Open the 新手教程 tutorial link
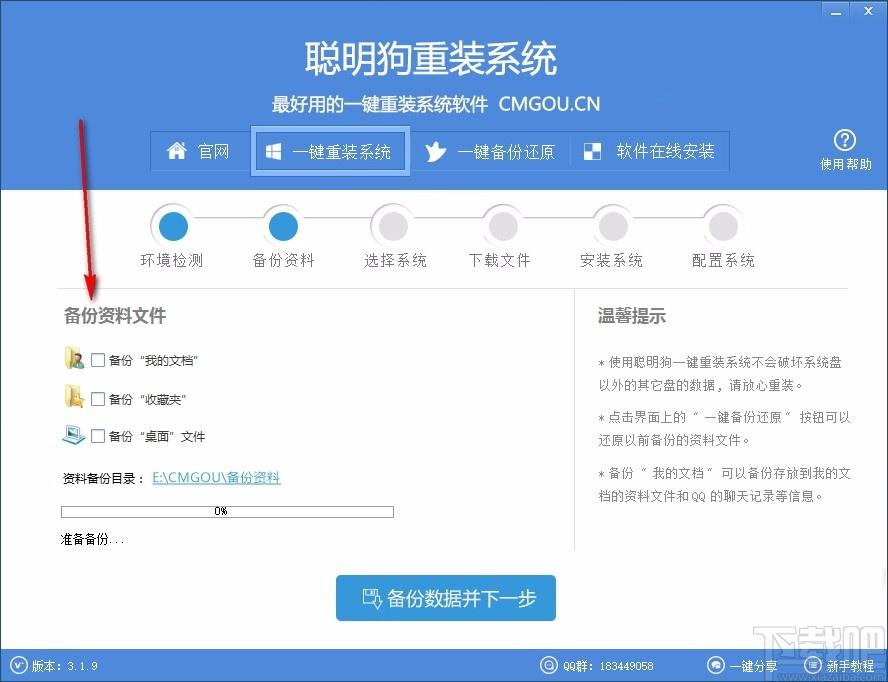The width and height of the screenshot is (888, 682). (850, 666)
